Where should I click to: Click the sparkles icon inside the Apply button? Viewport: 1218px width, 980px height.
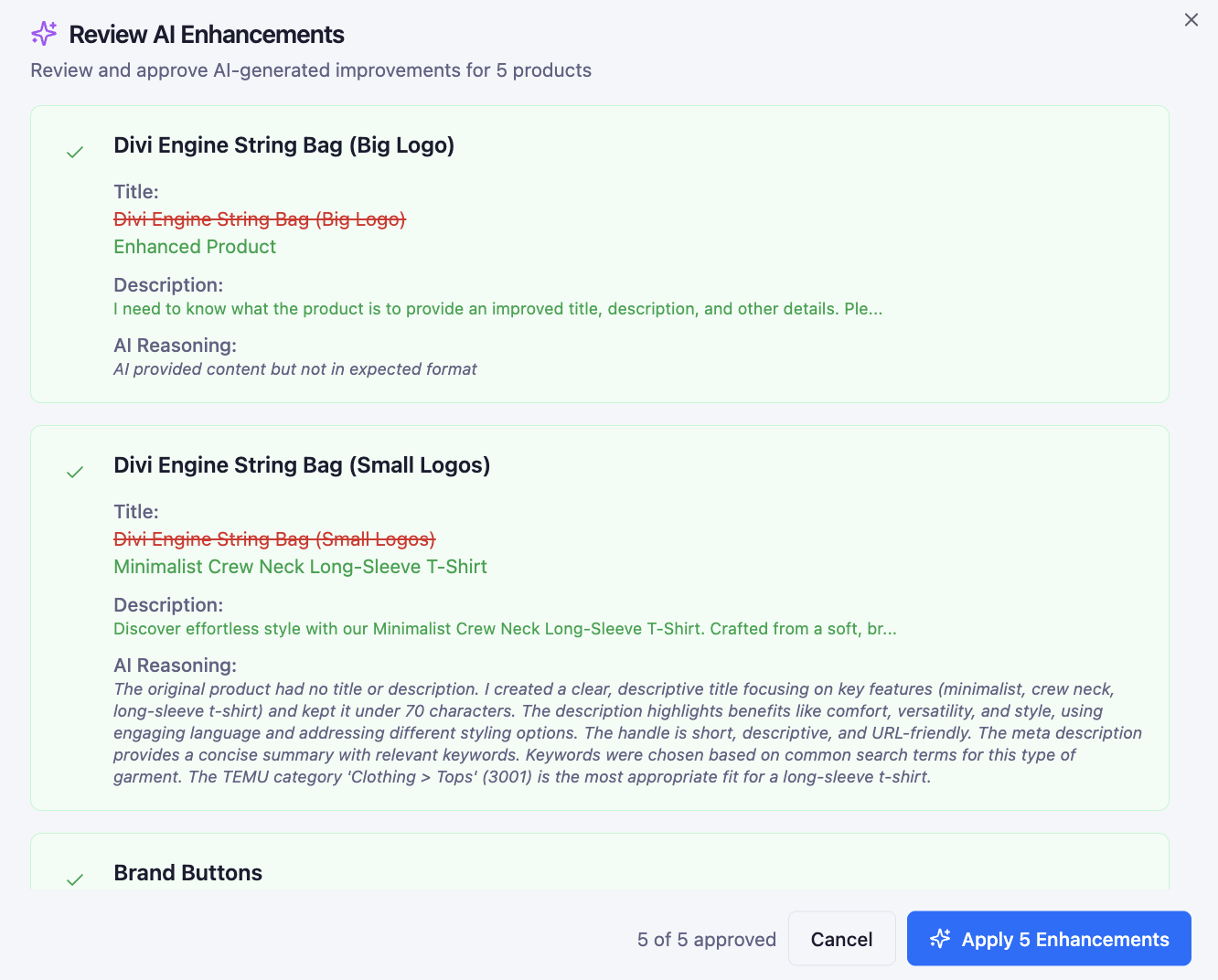point(940,938)
